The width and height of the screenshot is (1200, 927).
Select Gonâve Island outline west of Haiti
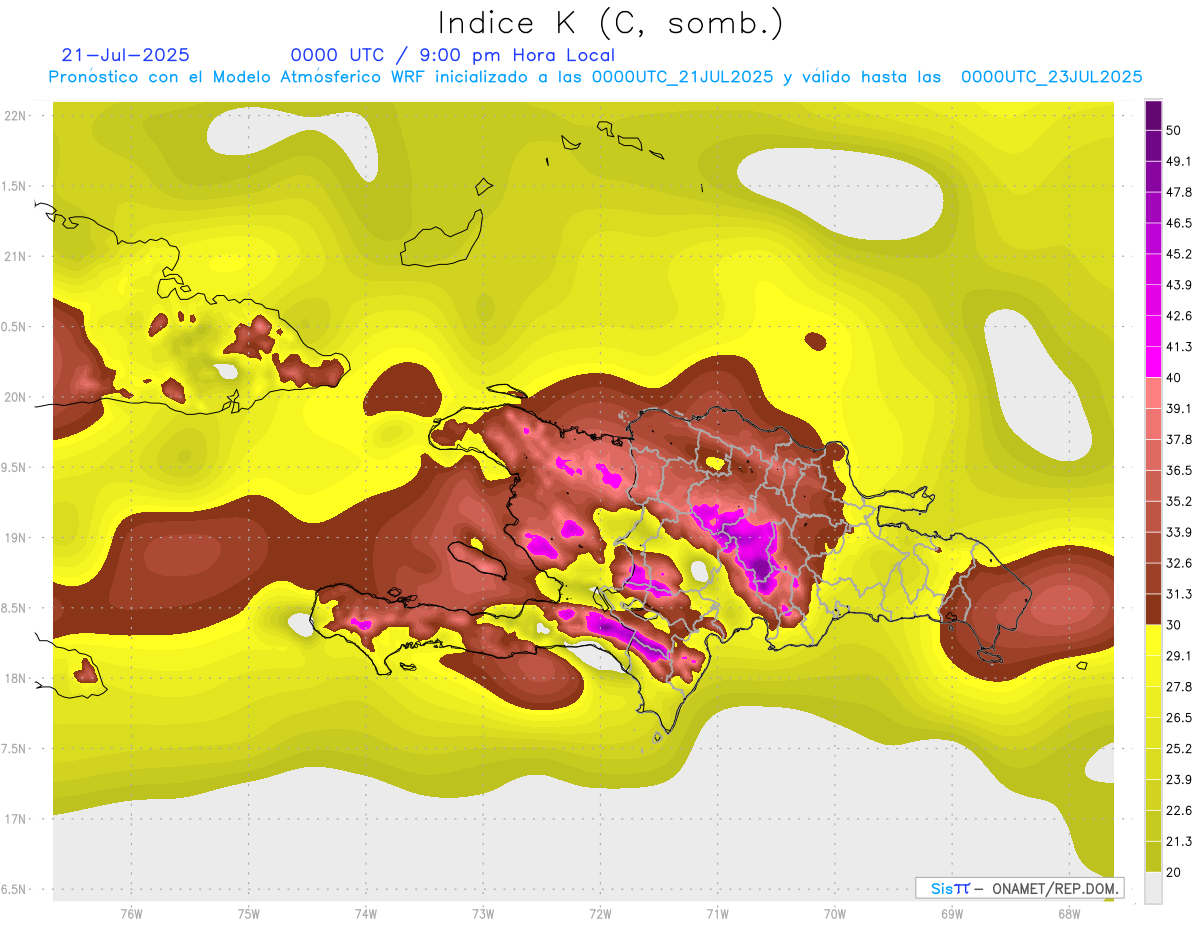(475, 558)
